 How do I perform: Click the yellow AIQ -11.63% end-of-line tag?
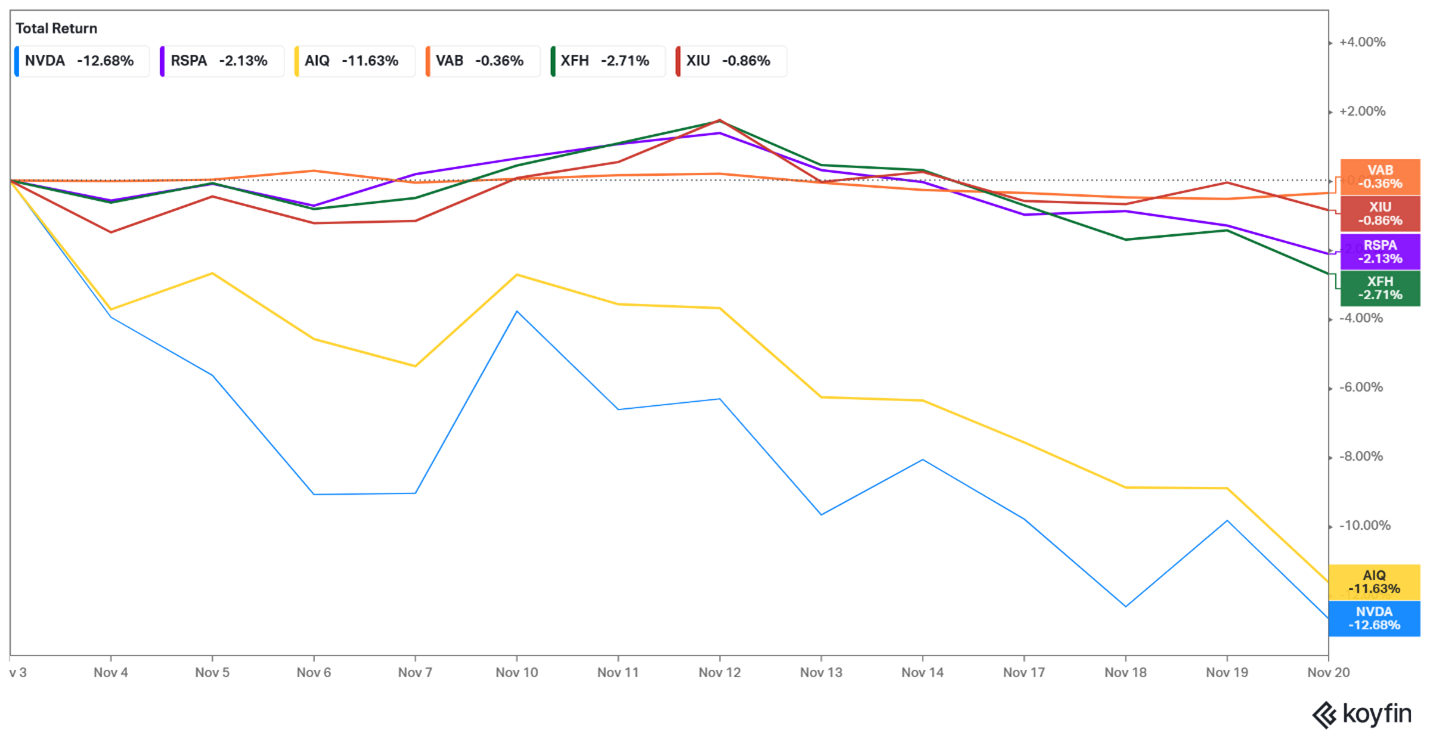click(1374, 582)
